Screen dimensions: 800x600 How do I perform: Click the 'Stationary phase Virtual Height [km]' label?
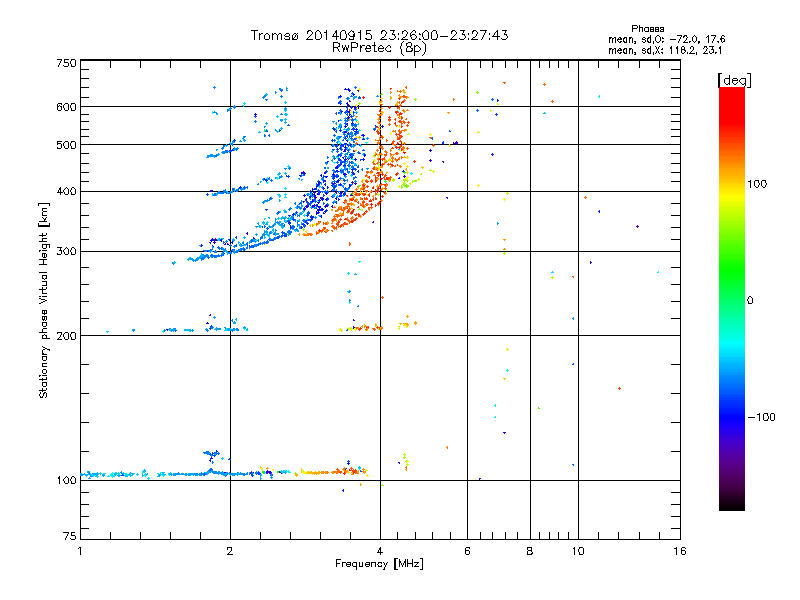(x=44, y=301)
